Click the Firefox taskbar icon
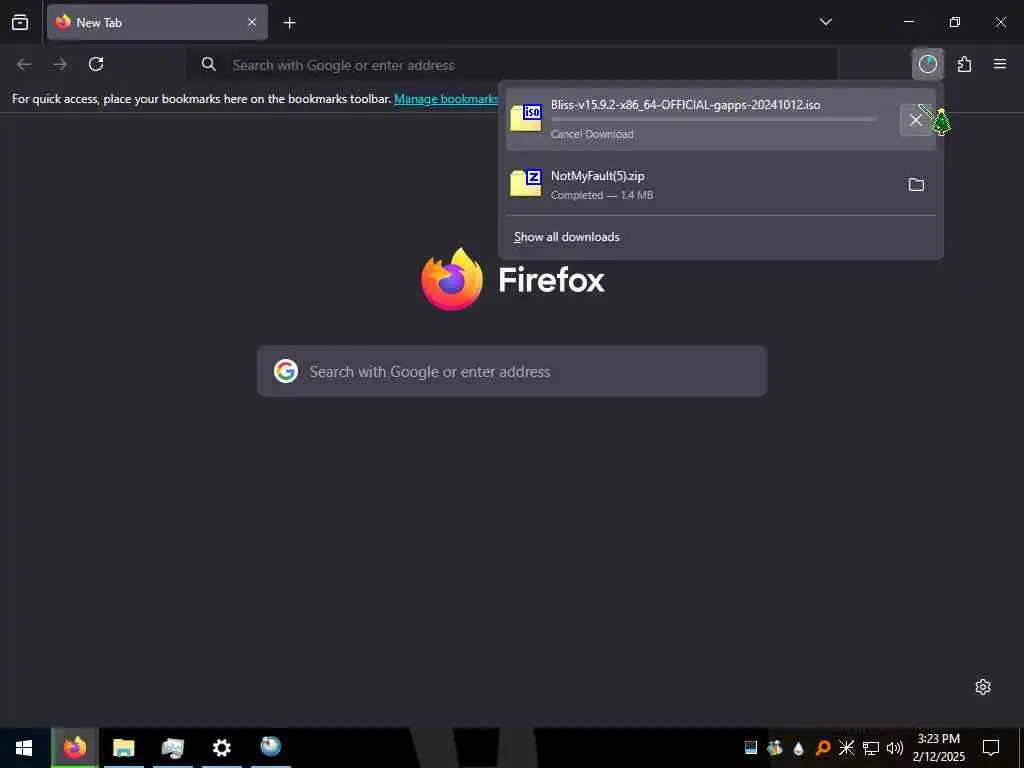 click(x=74, y=748)
